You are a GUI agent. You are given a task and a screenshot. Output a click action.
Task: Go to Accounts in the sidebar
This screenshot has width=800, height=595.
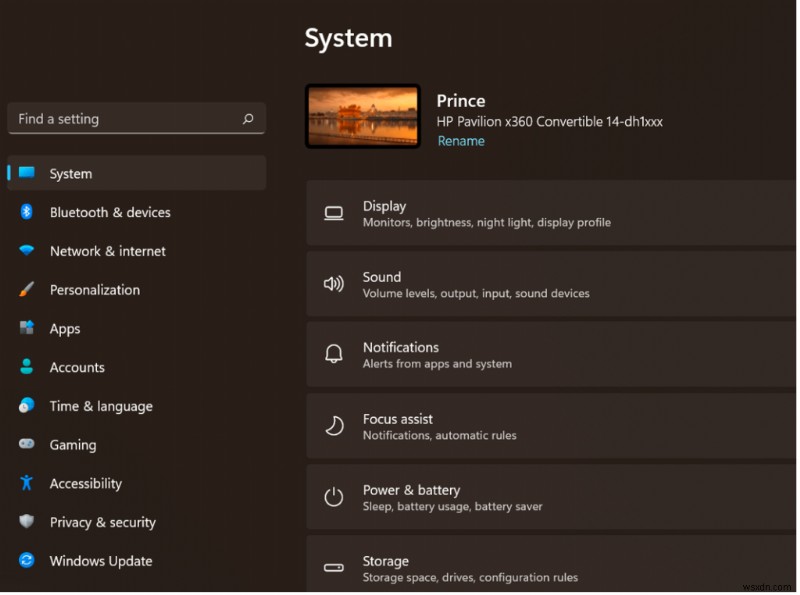click(77, 367)
